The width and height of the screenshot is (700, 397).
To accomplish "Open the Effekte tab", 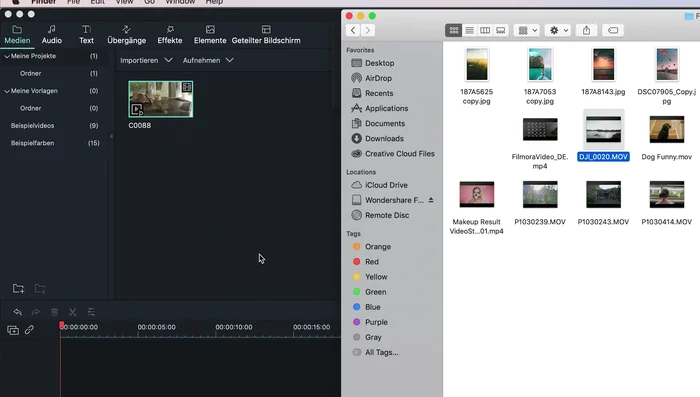I will (170, 35).
